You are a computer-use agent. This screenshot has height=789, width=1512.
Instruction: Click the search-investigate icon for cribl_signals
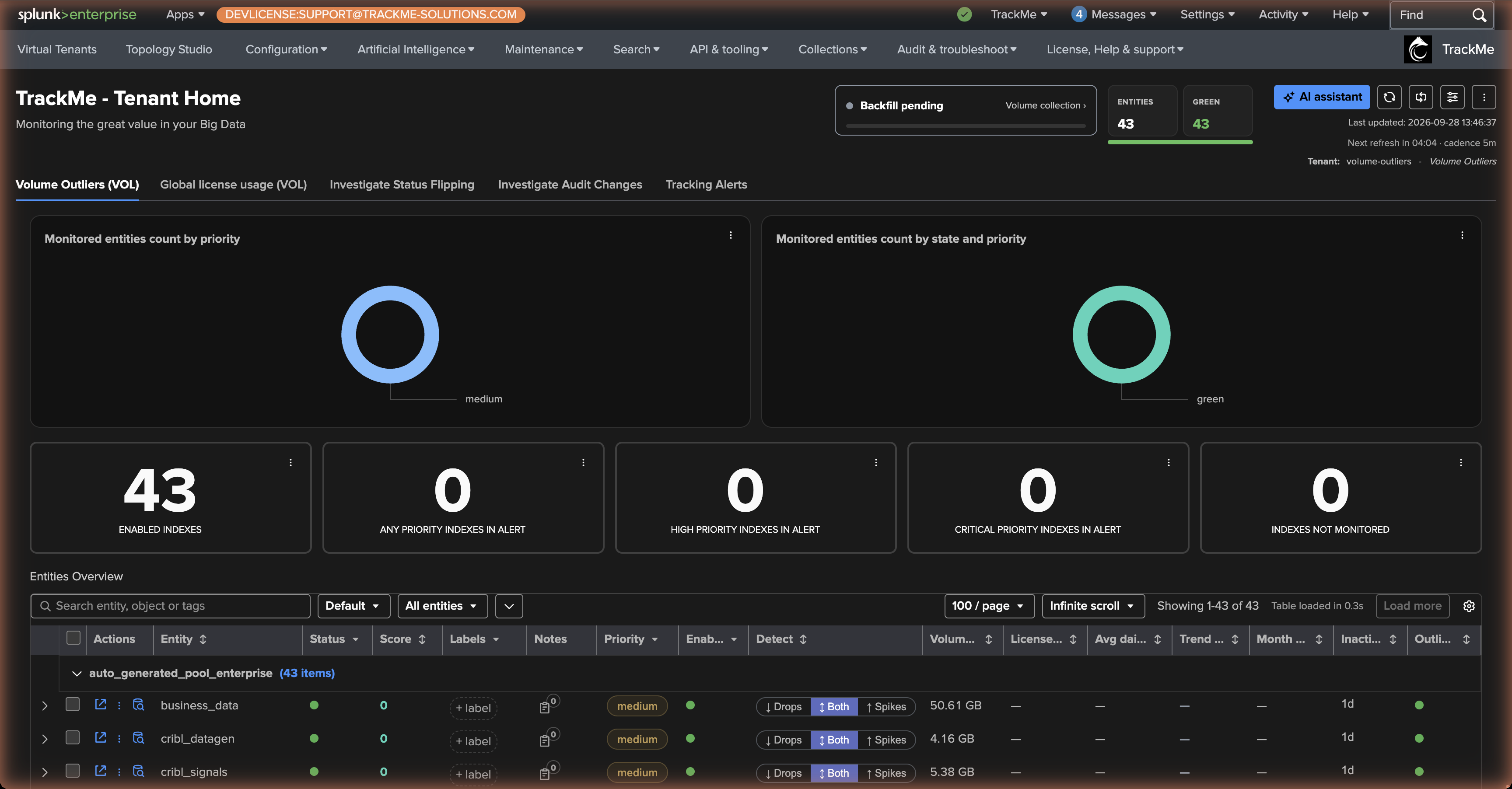tap(139, 772)
